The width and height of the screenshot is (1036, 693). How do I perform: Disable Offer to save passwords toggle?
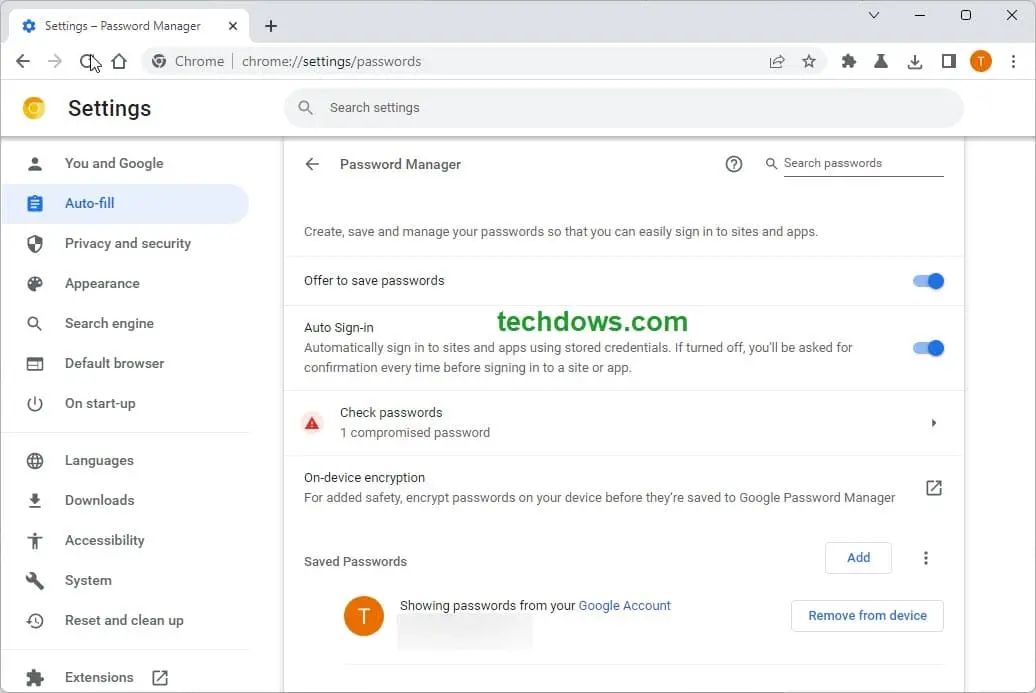click(x=928, y=281)
